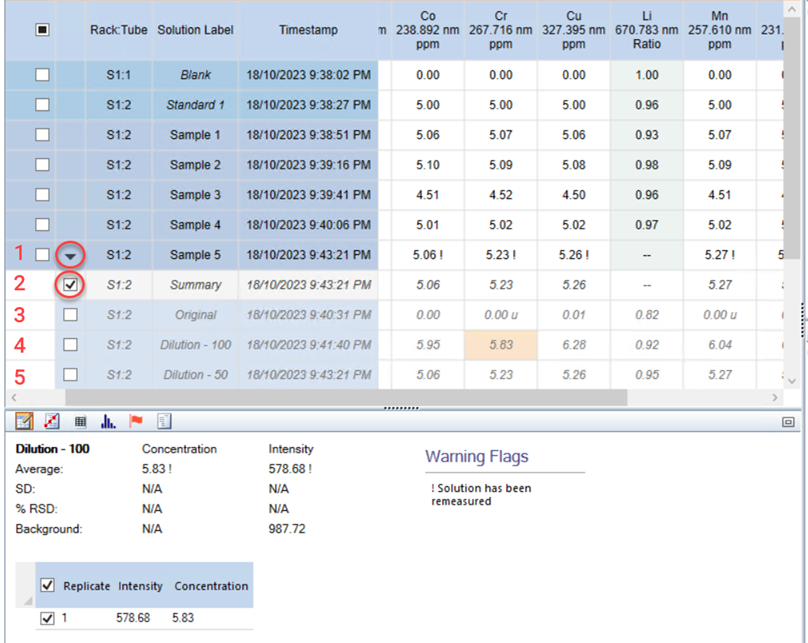Check the Original row checkbox
The height and width of the screenshot is (643, 808).
70,314
